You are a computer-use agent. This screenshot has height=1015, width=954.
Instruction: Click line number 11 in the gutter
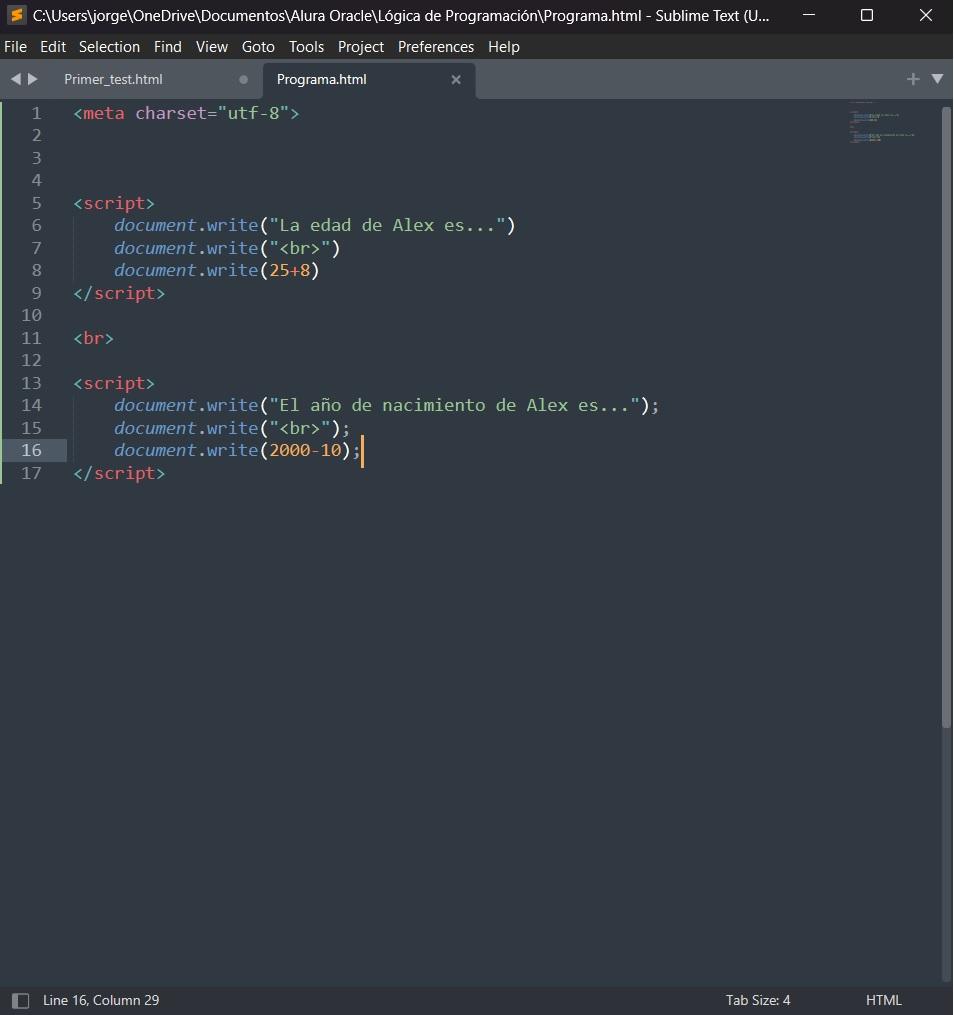click(32, 338)
